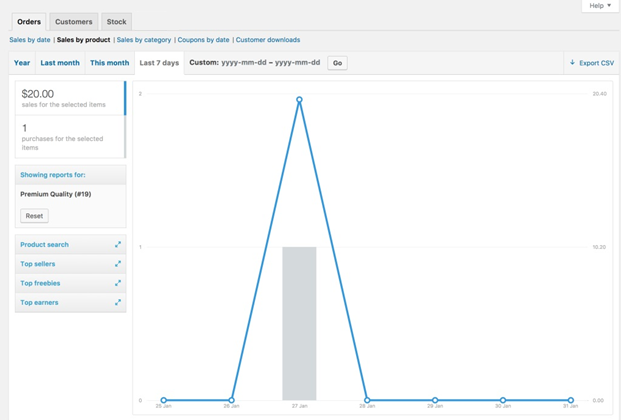Click the Export CSV download arrow icon

[x=572, y=63]
